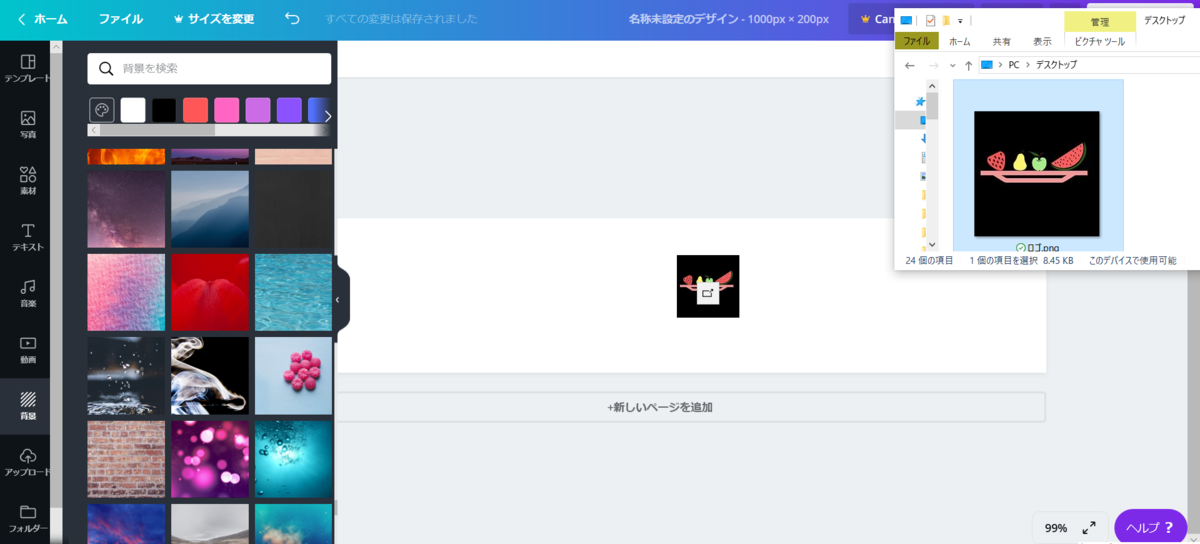The width and height of the screenshot is (1200, 544).
Task: Select the underwater teal bubbles background
Action: pos(293,459)
